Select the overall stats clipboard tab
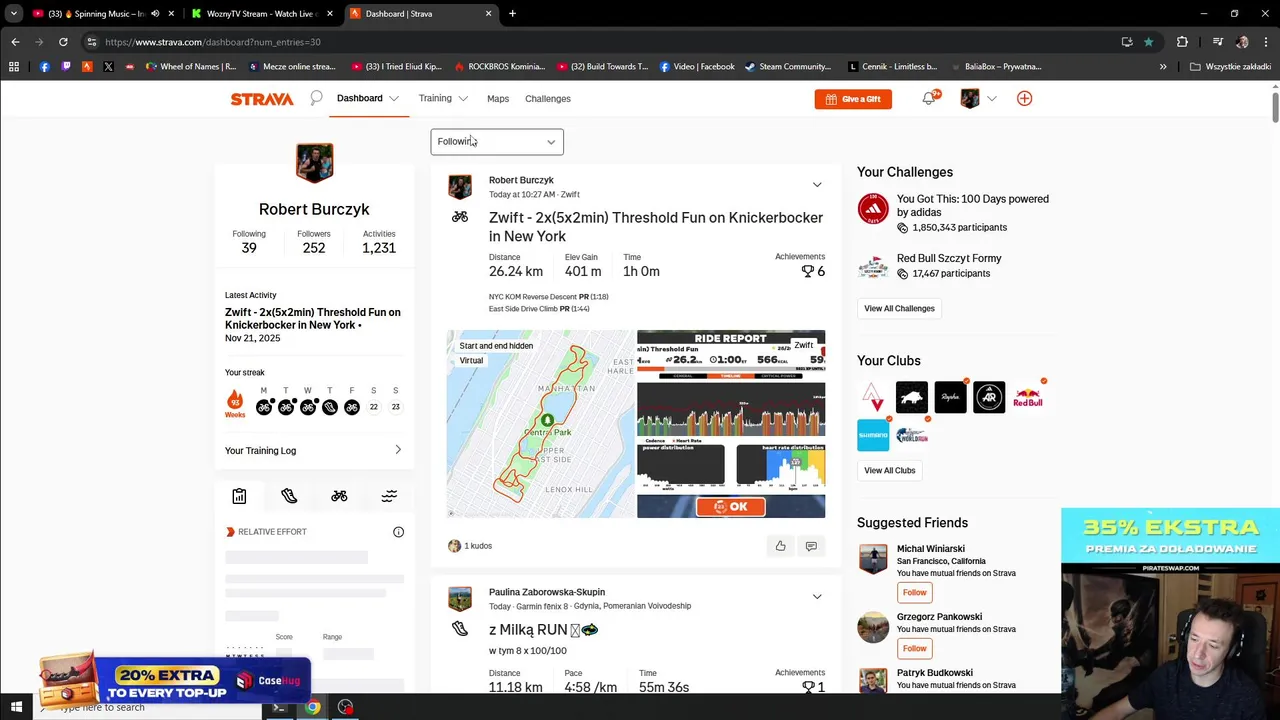 pos(239,496)
